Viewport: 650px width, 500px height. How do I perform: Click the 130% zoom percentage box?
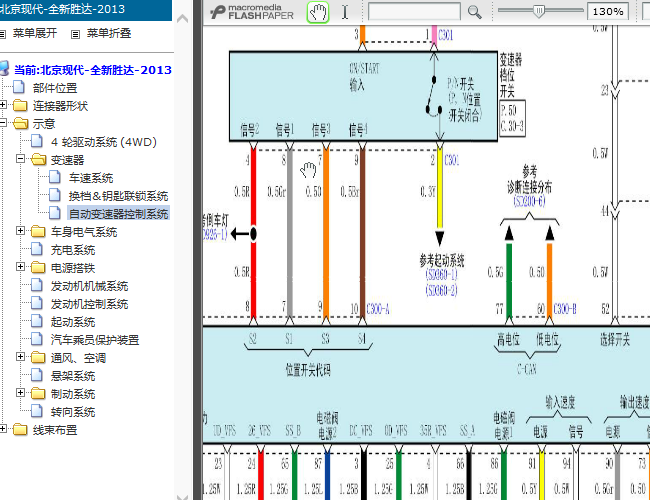click(608, 12)
